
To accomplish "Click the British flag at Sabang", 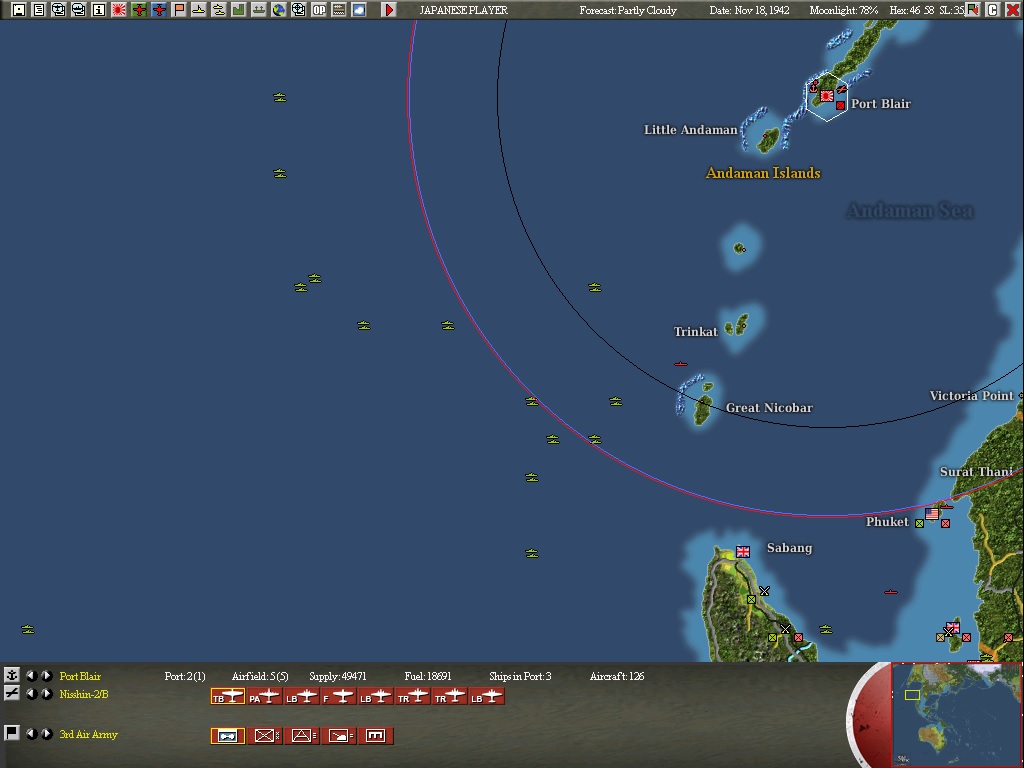I will click(x=743, y=552).
